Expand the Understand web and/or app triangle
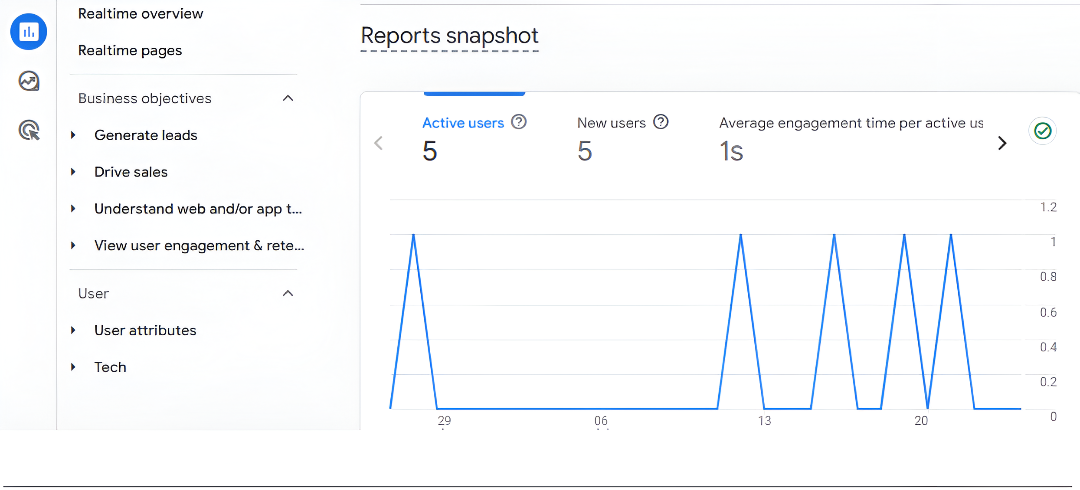Screen dimensions: 1080x490 [x=73, y=209]
